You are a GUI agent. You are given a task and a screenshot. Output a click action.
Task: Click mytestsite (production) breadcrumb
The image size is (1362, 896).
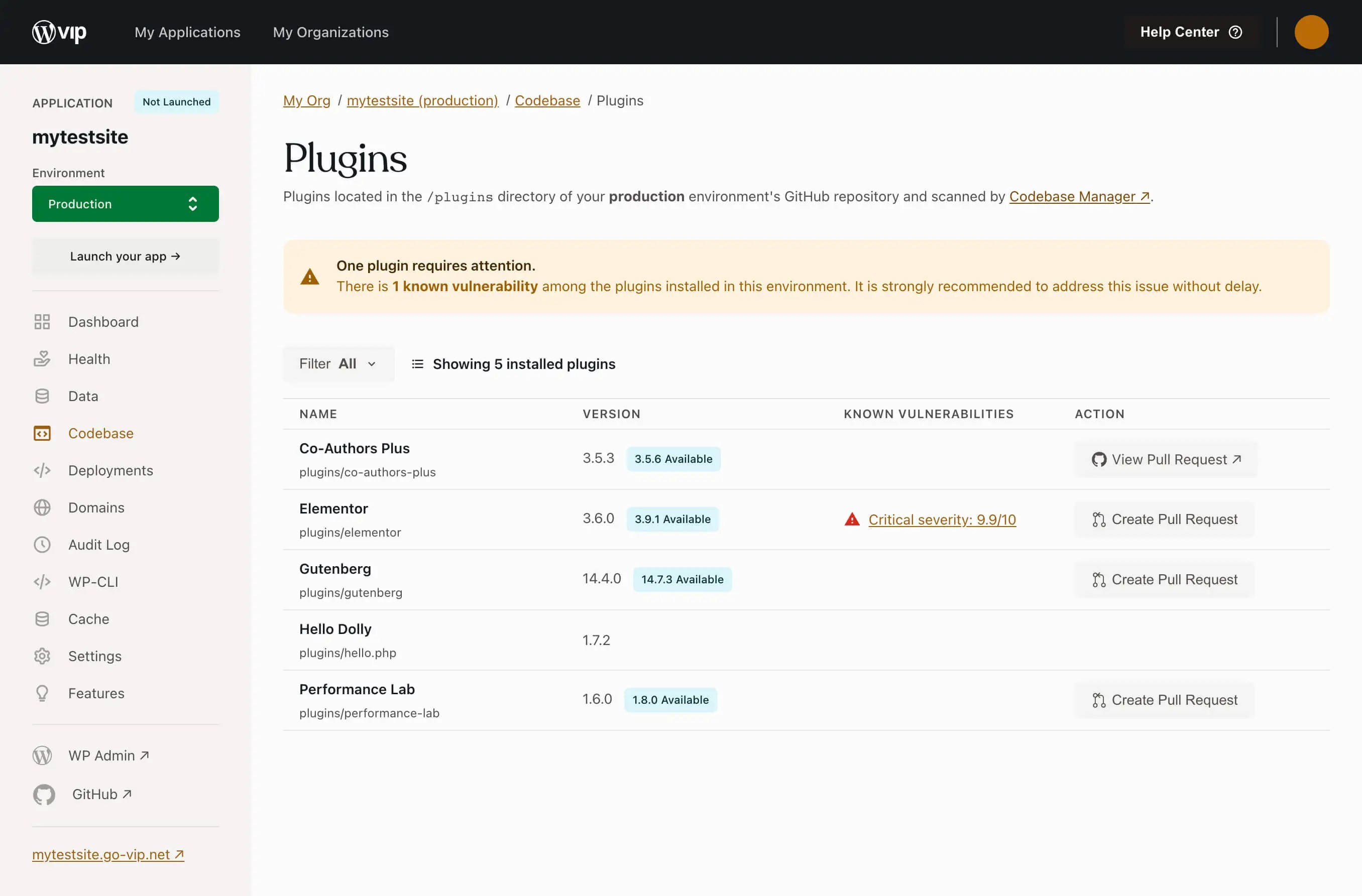click(422, 101)
